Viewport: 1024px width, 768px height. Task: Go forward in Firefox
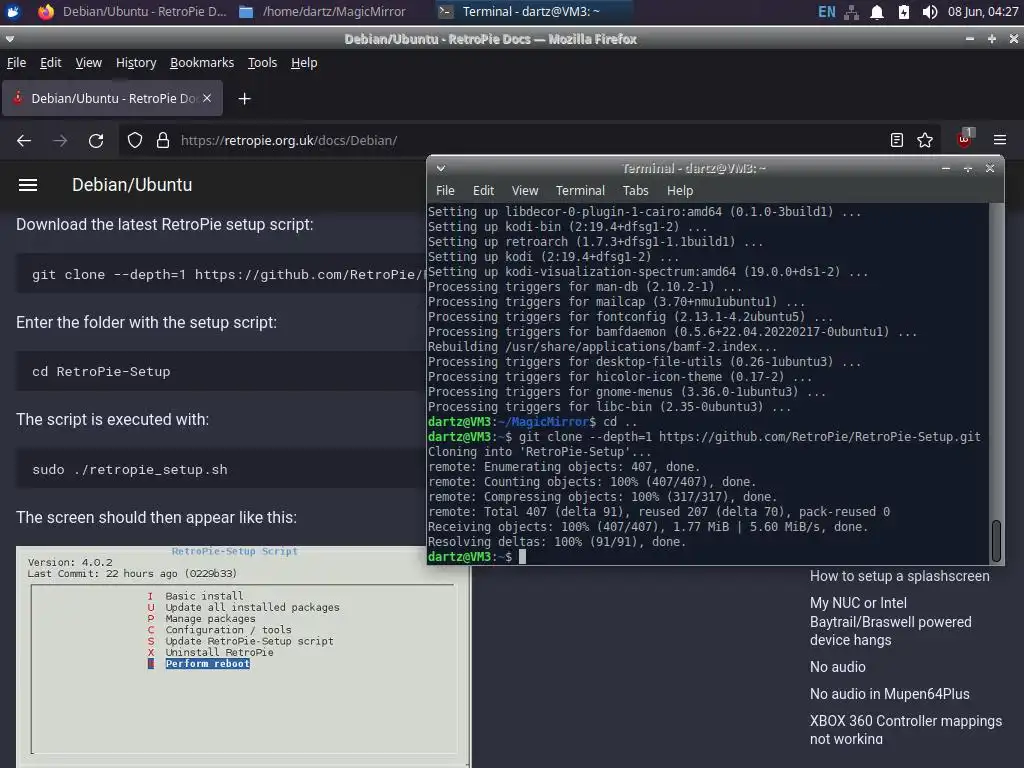click(x=60, y=140)
